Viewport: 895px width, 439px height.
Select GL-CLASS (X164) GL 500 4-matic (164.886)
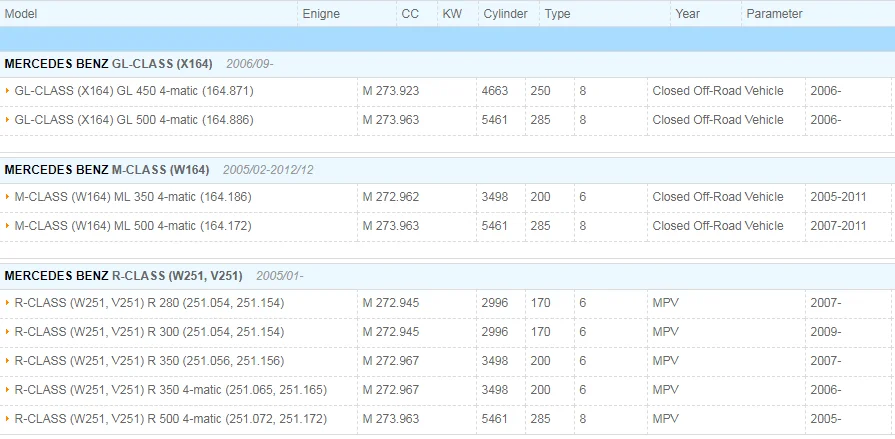pyautogui.click(x=134, y=120)
